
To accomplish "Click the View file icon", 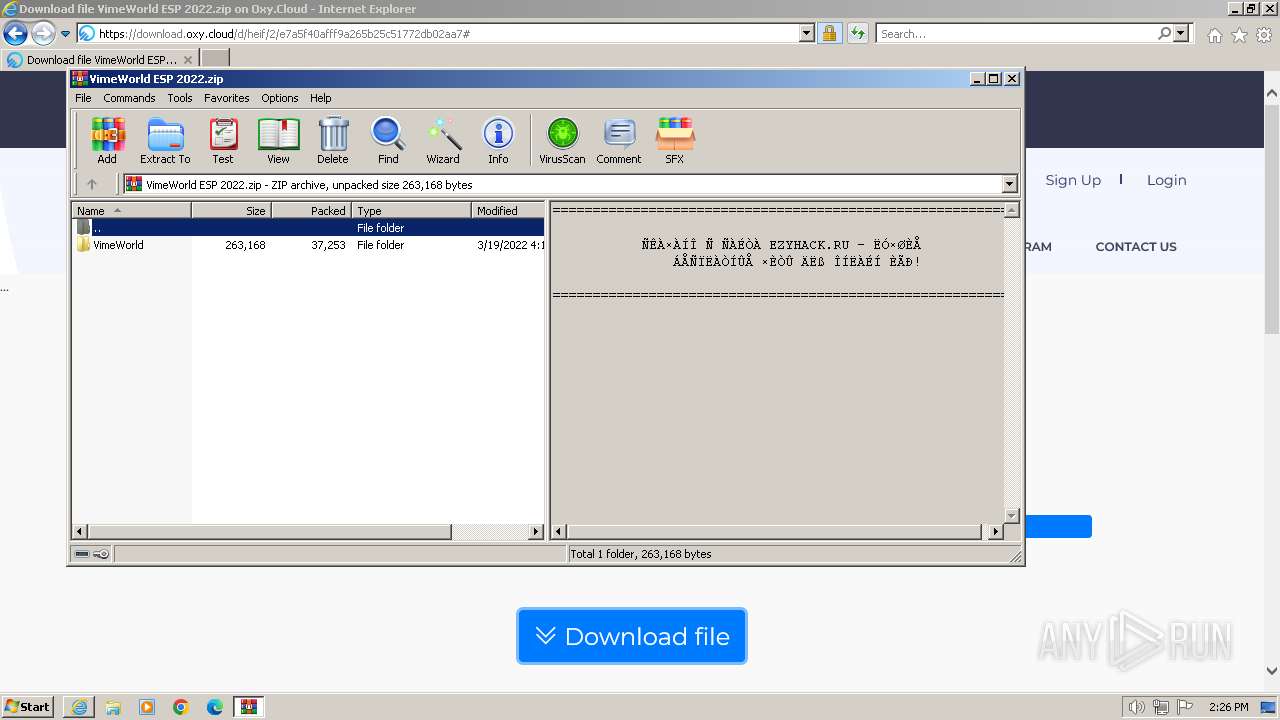I will coord(278,140).
